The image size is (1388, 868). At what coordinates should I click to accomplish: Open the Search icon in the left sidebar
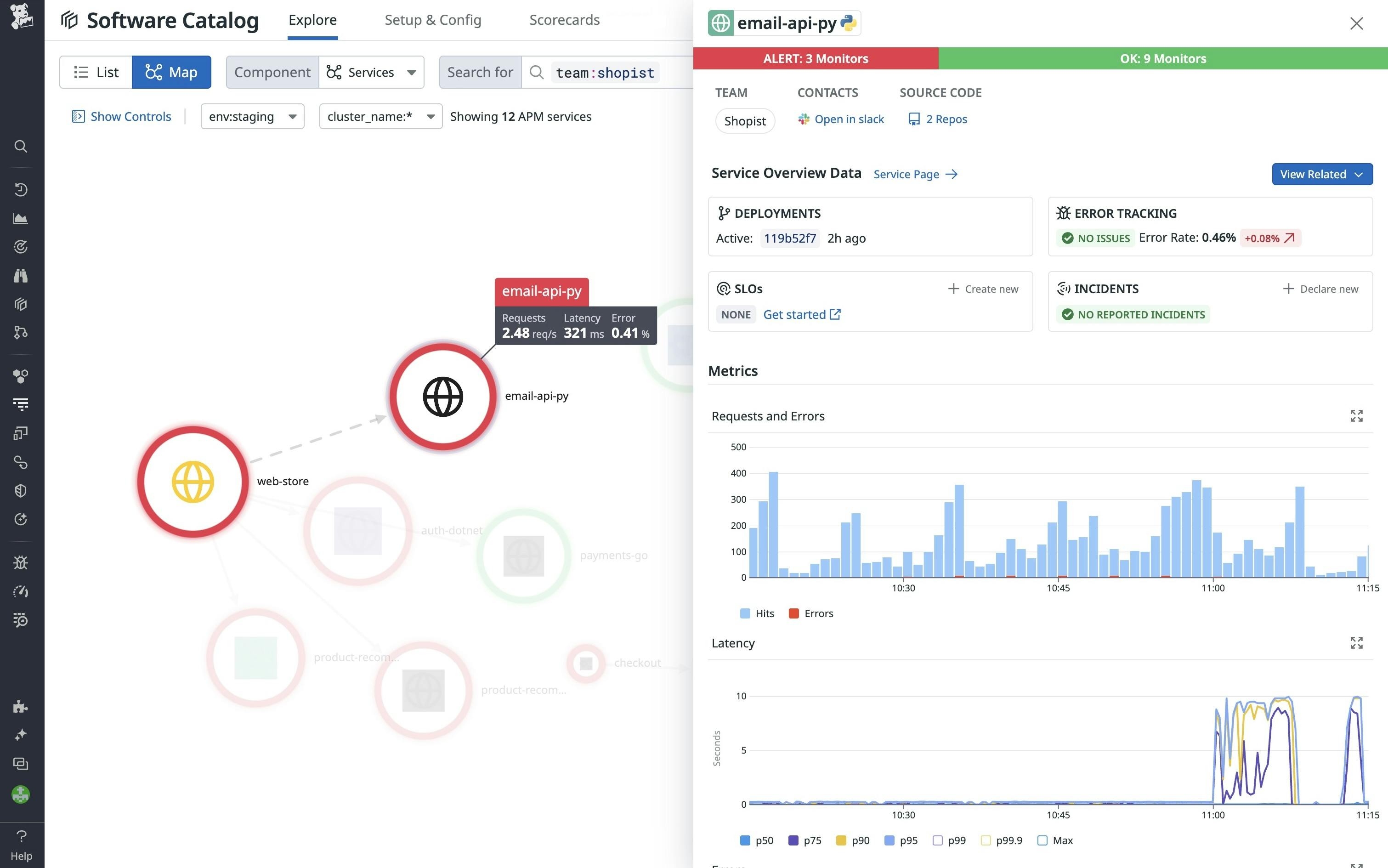click(x=21, y=147)
